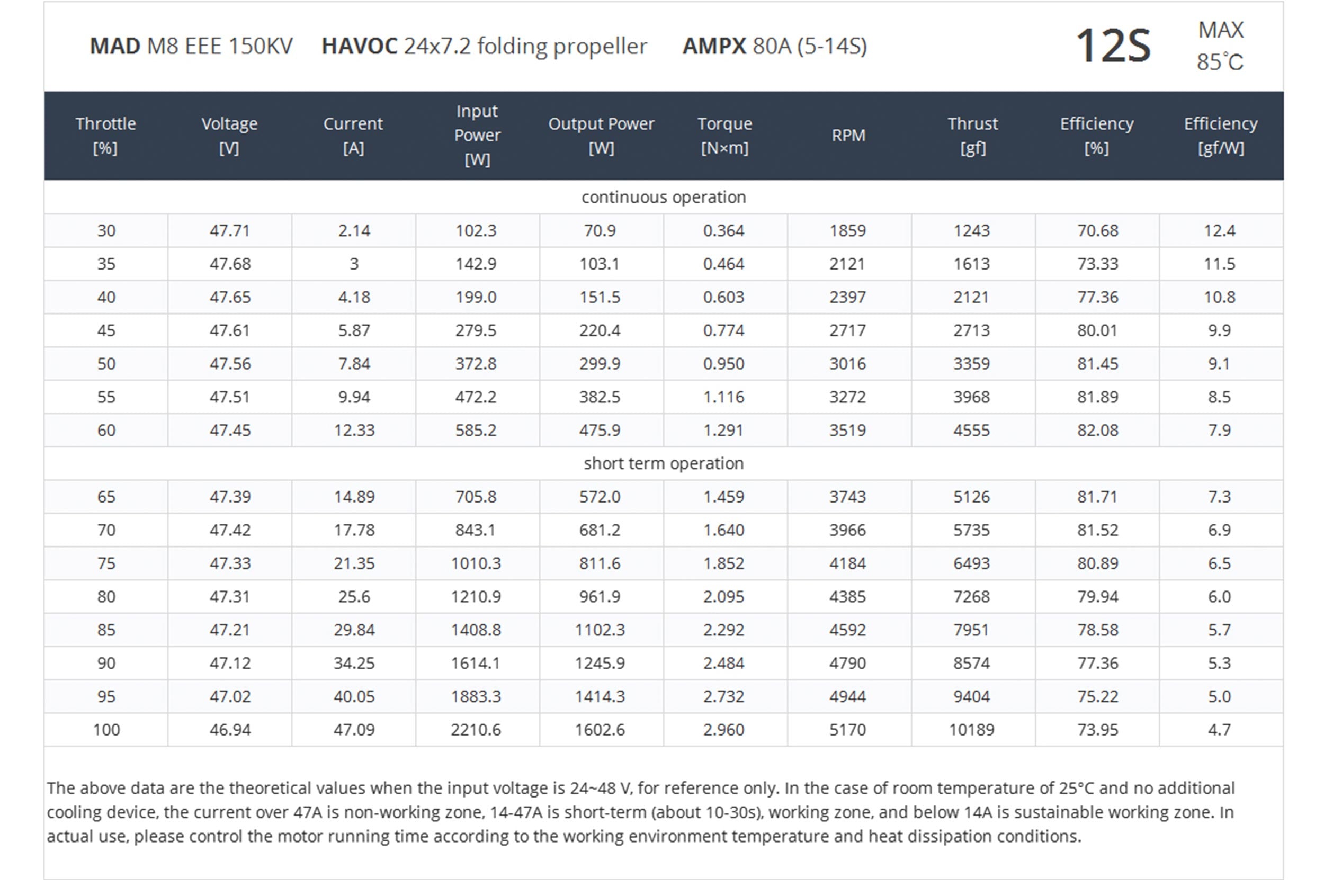Select the 82.08 efficiency cell
This screenshot has width=1324, height=896.
(x=1097, y=430)
